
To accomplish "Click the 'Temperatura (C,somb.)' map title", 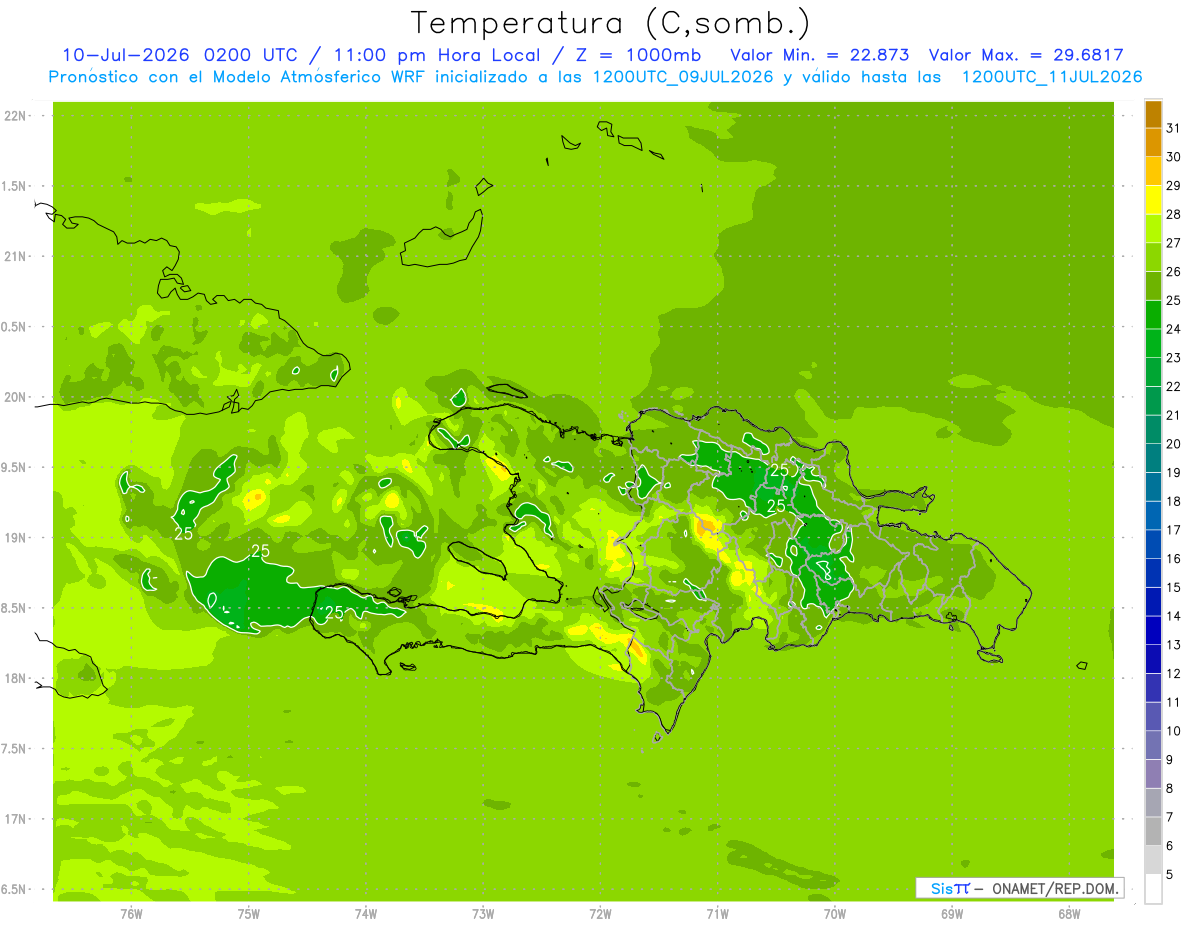I will (610, 23).
